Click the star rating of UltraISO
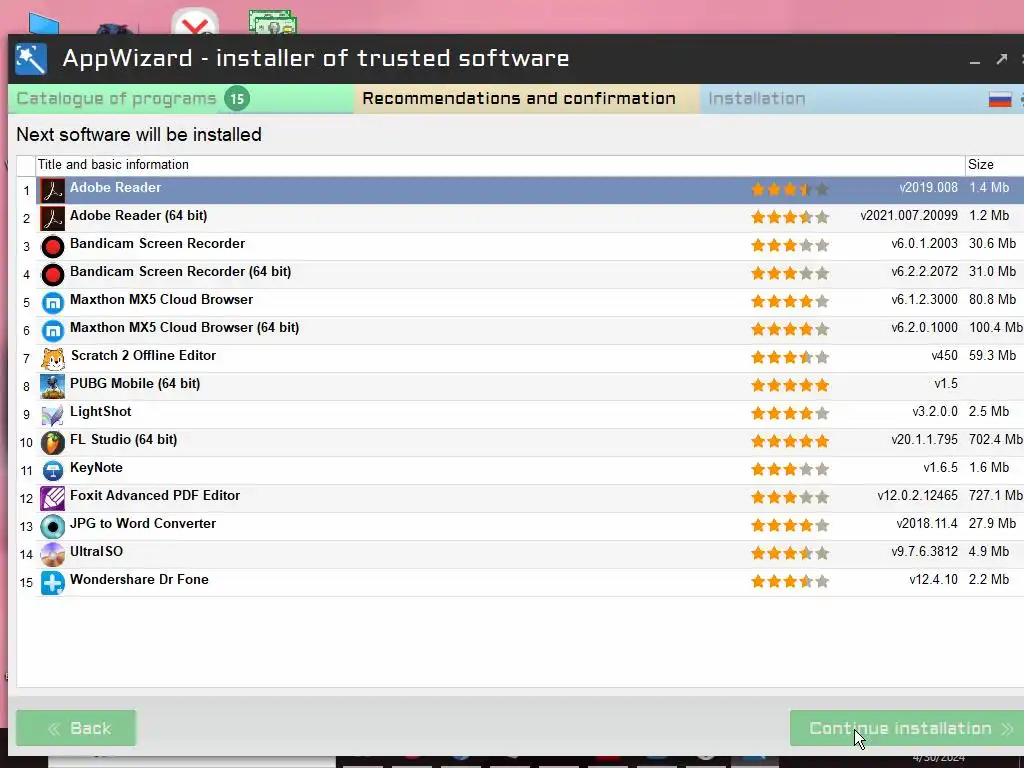 [x=790, y=554]
